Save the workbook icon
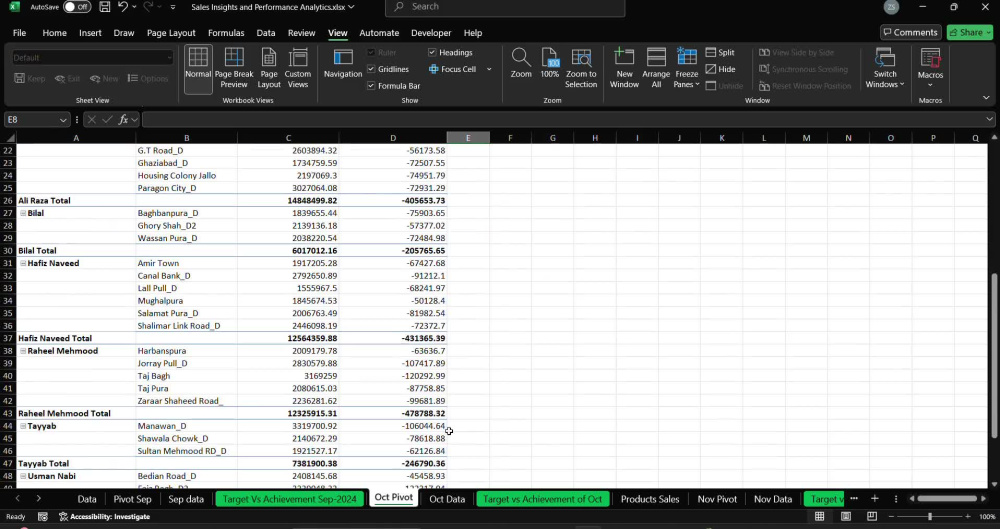 [x=105, y=7]
